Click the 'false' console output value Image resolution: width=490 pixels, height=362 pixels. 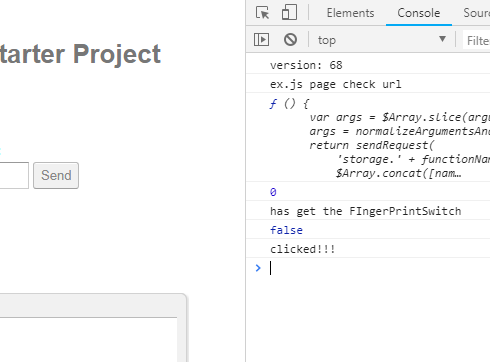pyautogui.click(x=286, y=230)
